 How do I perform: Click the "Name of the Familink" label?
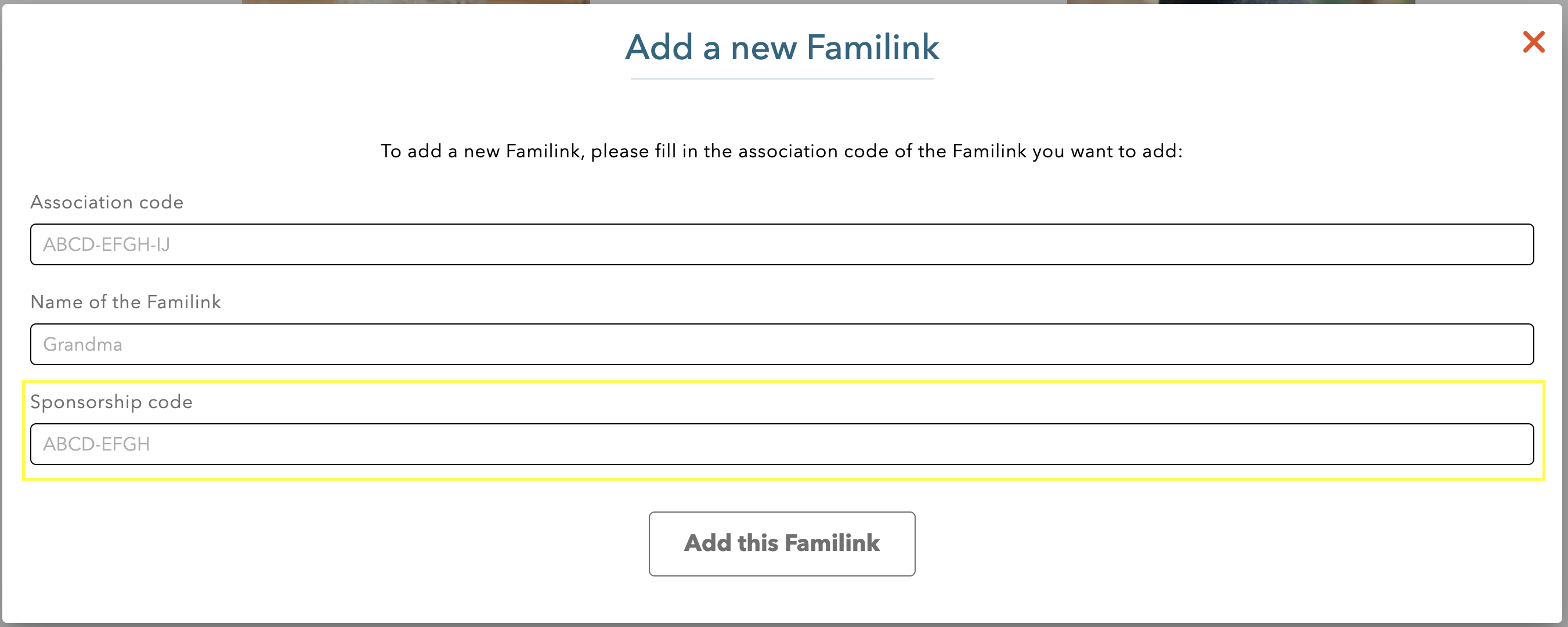(x=125, y=302)
